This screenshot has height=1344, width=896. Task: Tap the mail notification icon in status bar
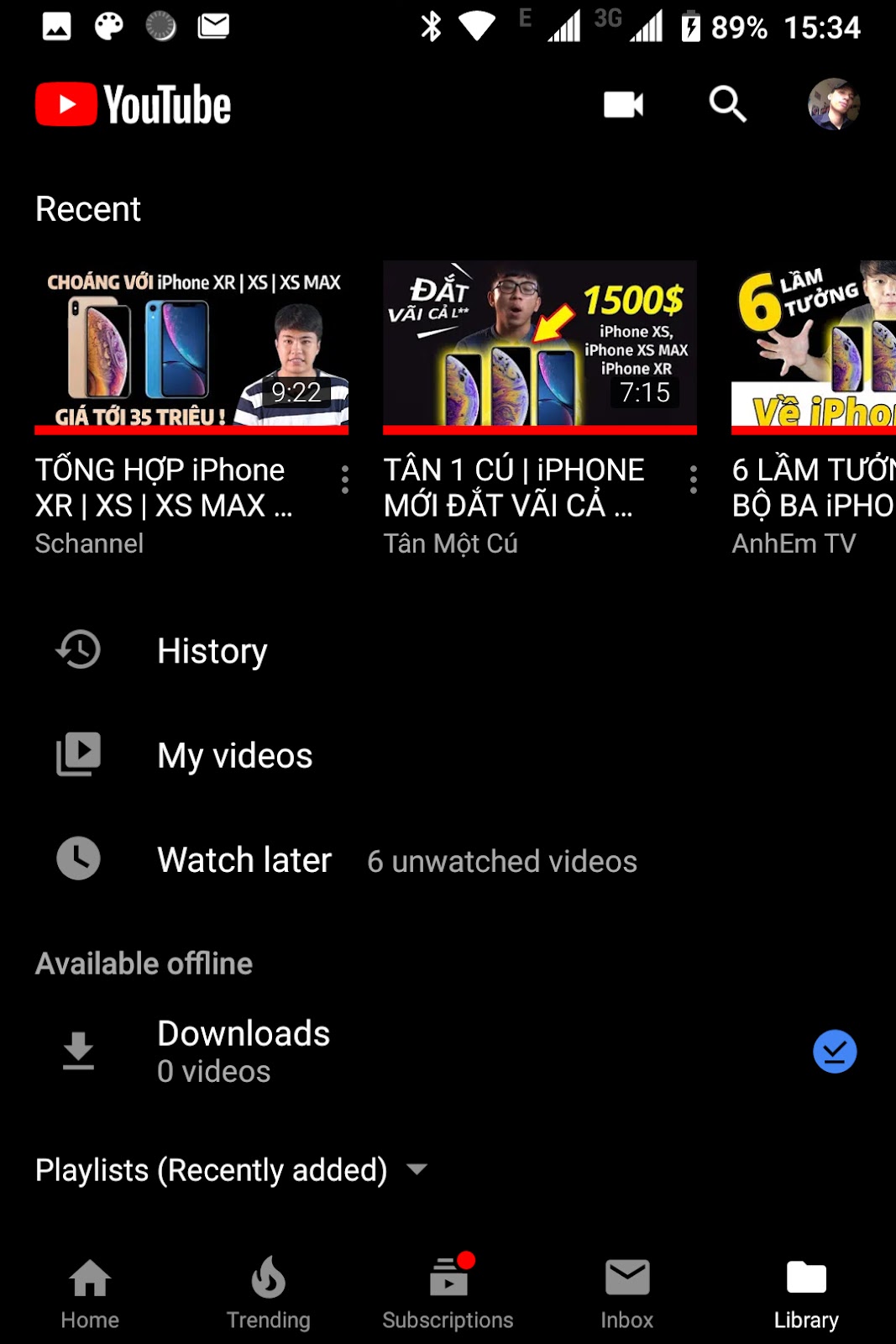[213, 26]
